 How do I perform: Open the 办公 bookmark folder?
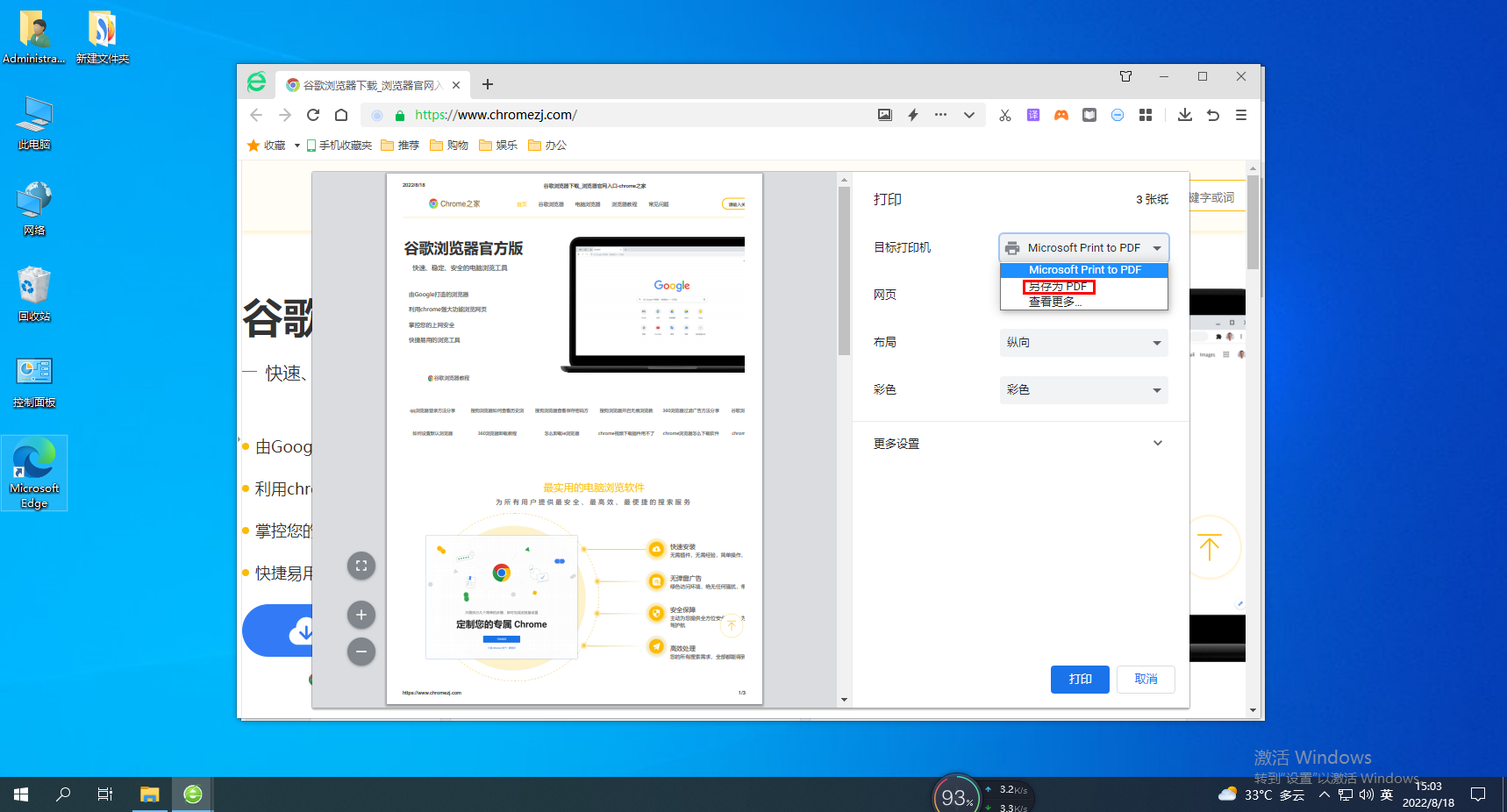click(x=547, y=146)
